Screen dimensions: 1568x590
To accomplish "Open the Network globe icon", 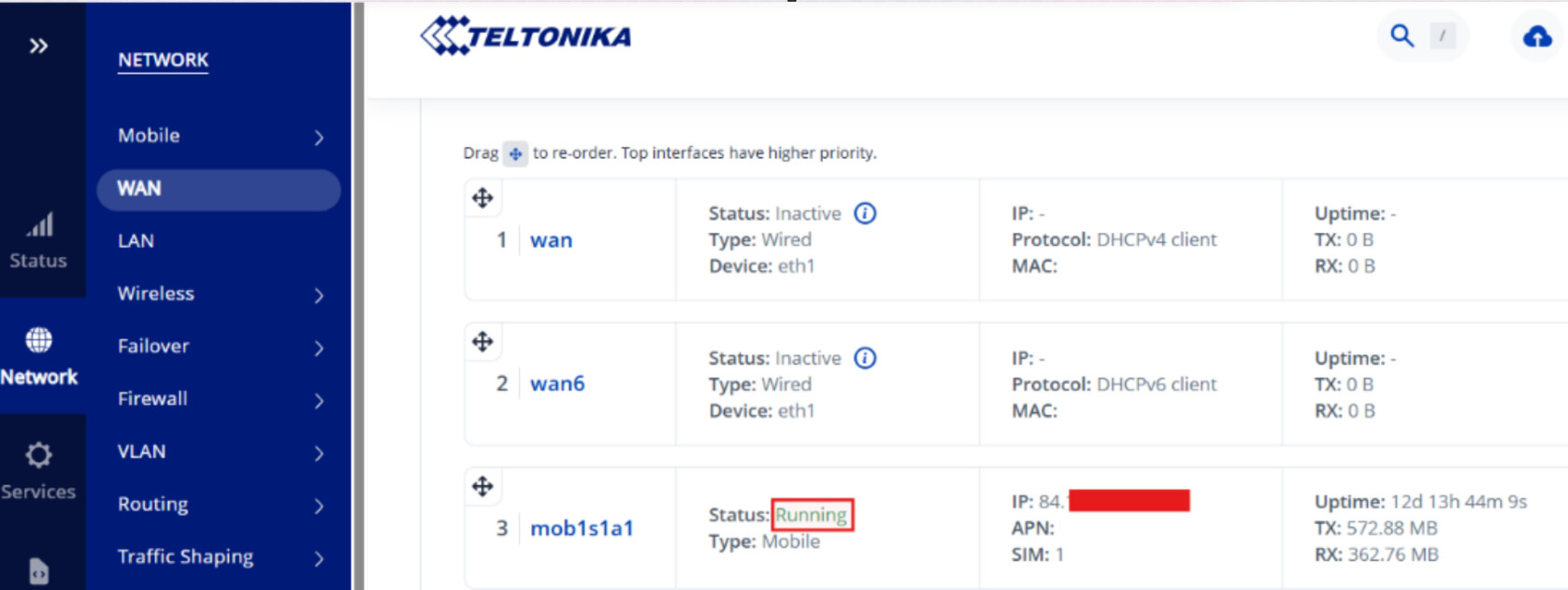I will click(x=39, y=340).
